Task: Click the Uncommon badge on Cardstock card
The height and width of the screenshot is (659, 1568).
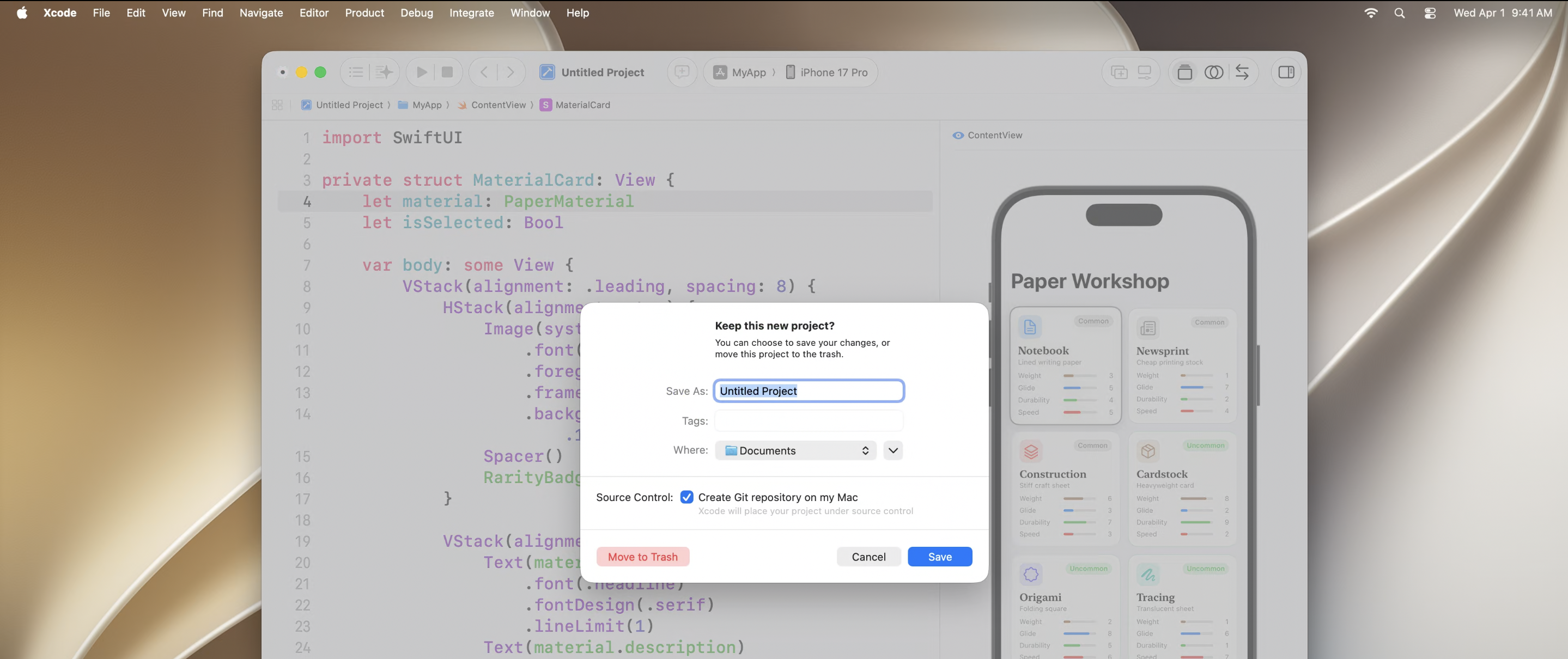Action: tap(1205, 446)
